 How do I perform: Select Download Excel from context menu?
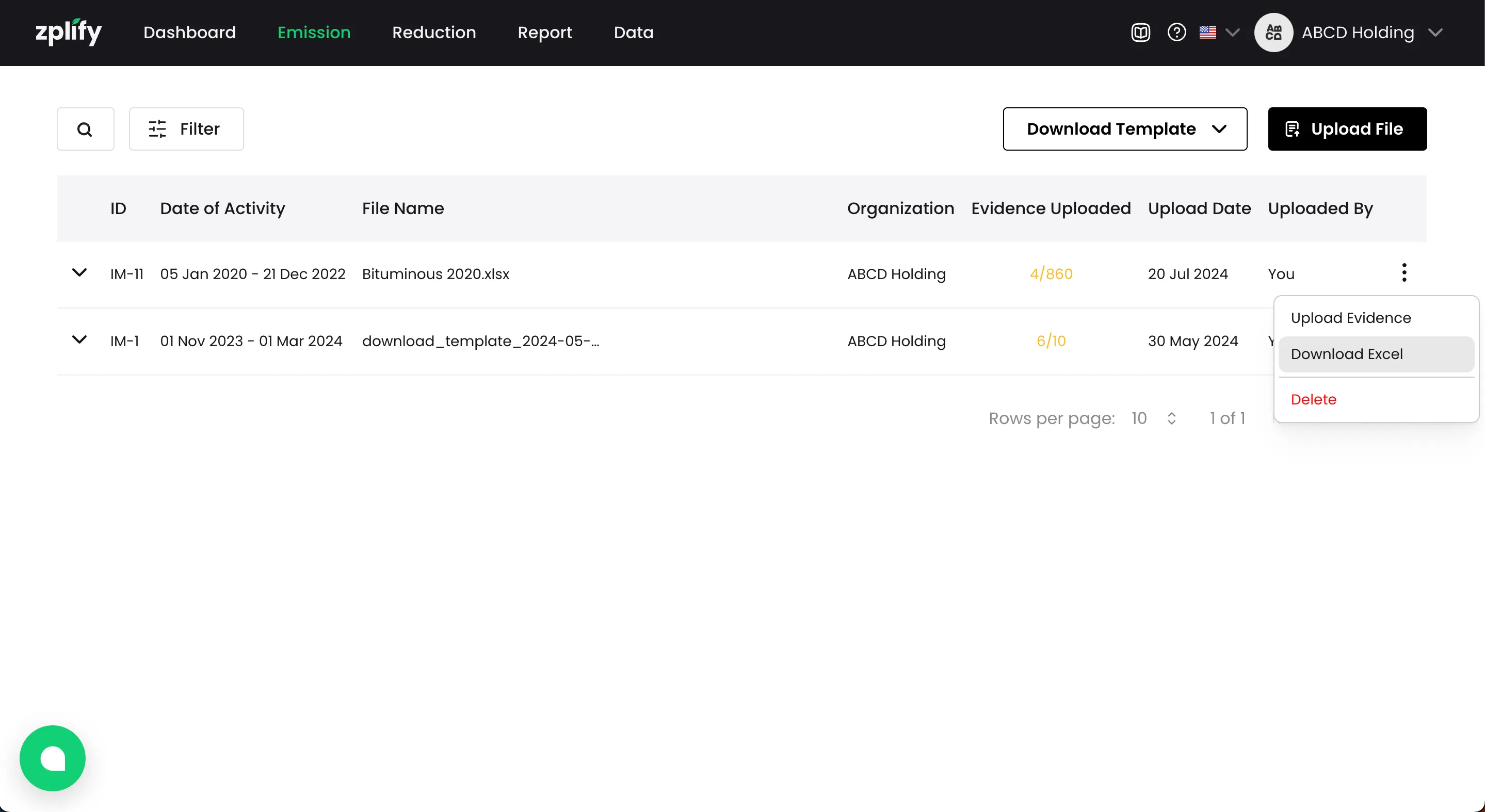pos(1347,354)
